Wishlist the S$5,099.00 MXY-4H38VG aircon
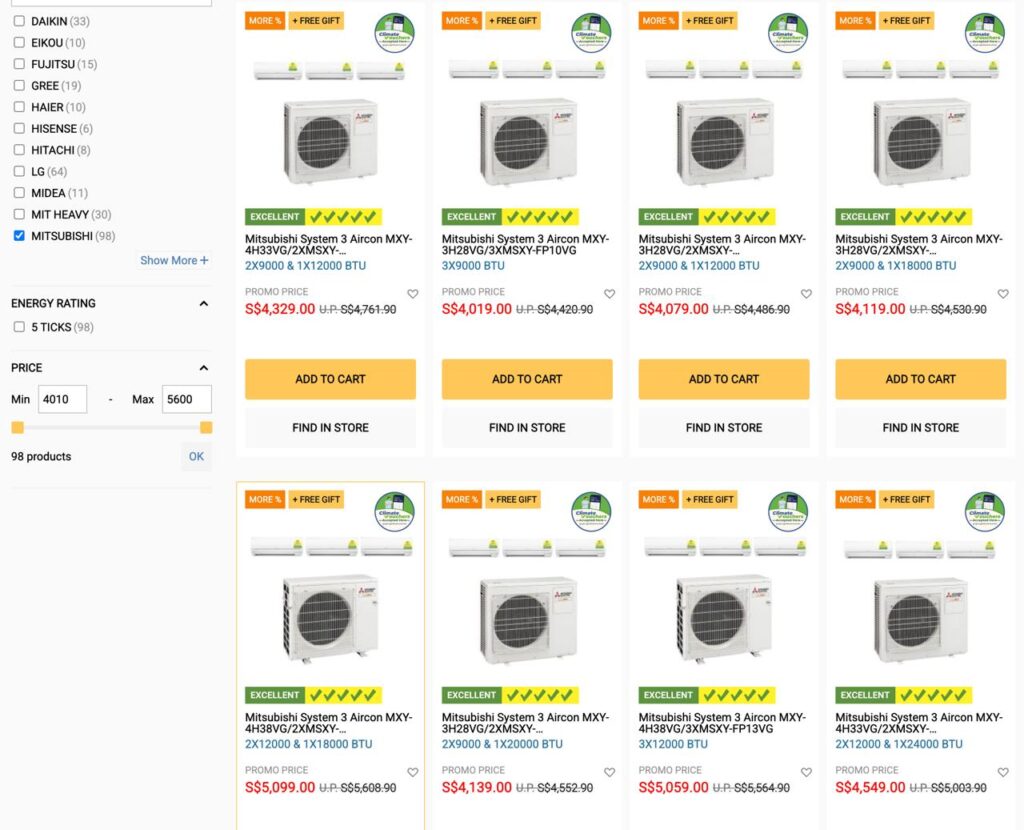Screen dimensions: 1024x830 413,773
